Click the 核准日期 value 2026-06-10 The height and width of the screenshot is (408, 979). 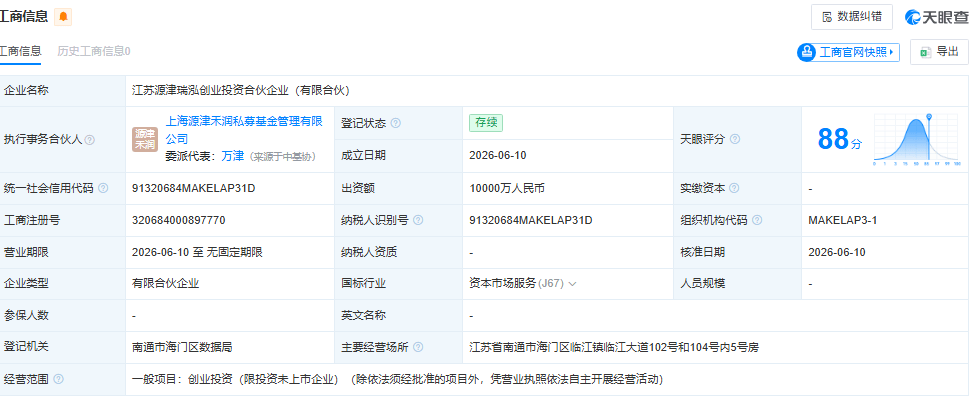pos(837,252)
